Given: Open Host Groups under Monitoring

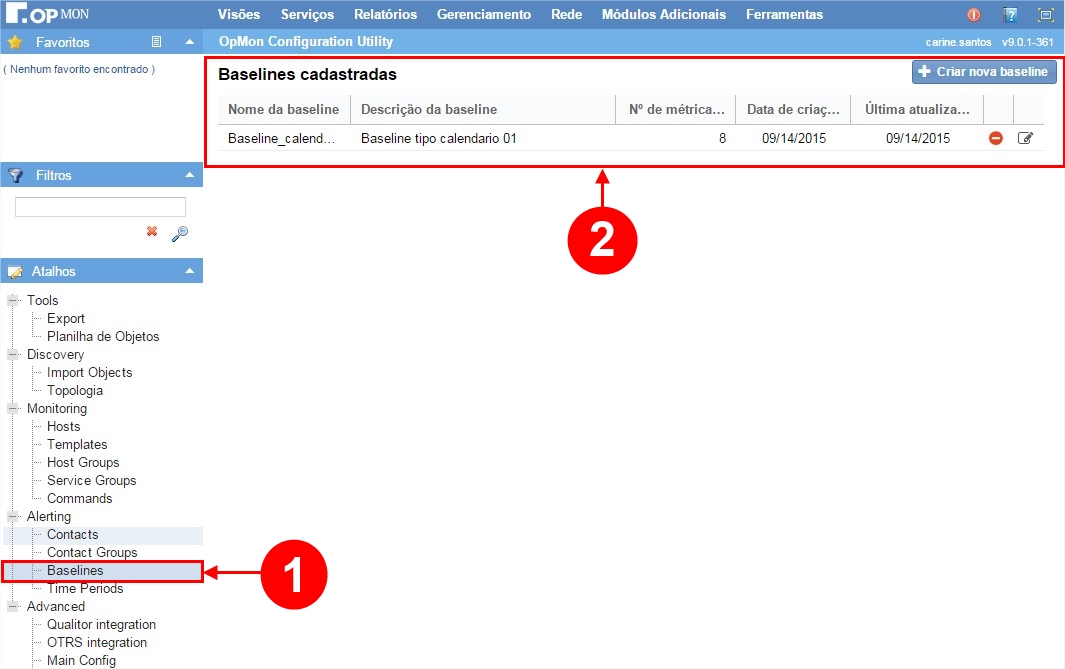Looking at the screenshot, I should click(x=83, y=462).
